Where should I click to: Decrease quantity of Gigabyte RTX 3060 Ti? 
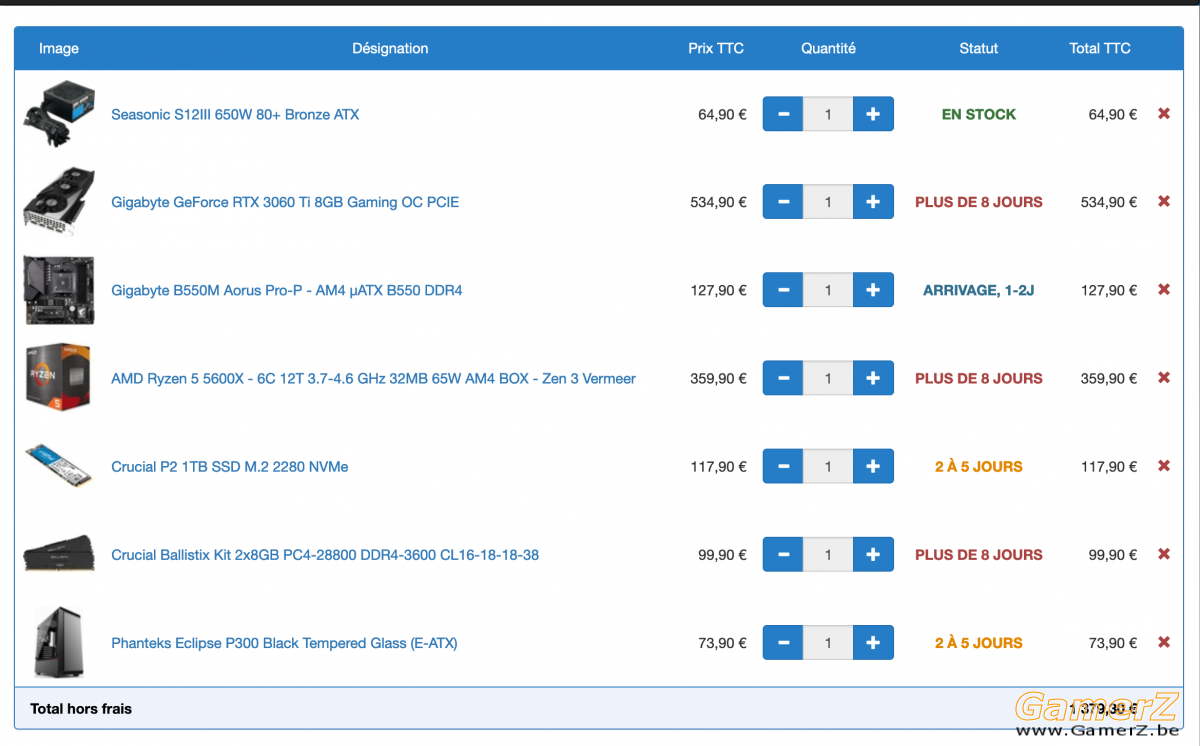coord(783,202)
